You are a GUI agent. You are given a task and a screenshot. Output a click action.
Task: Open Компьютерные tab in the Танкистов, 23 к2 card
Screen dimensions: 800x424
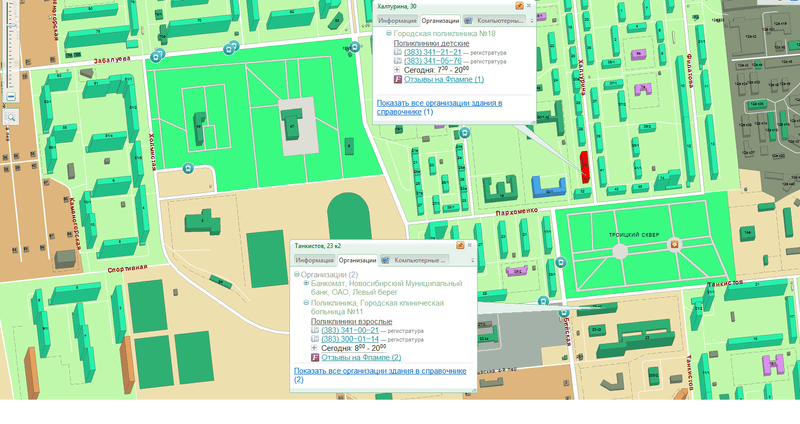(415, 260)
